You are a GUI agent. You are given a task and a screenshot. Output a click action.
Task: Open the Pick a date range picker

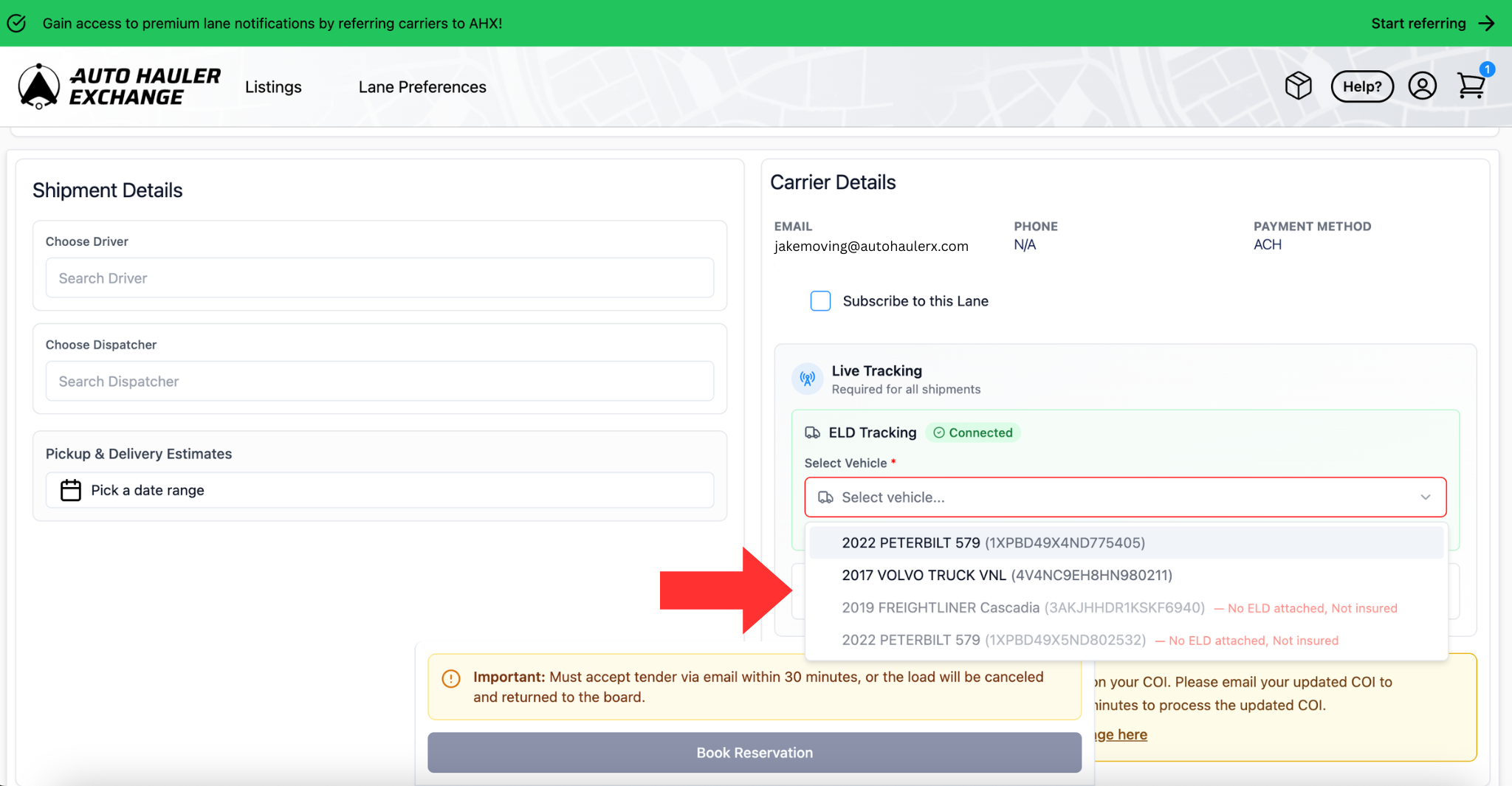379,490
